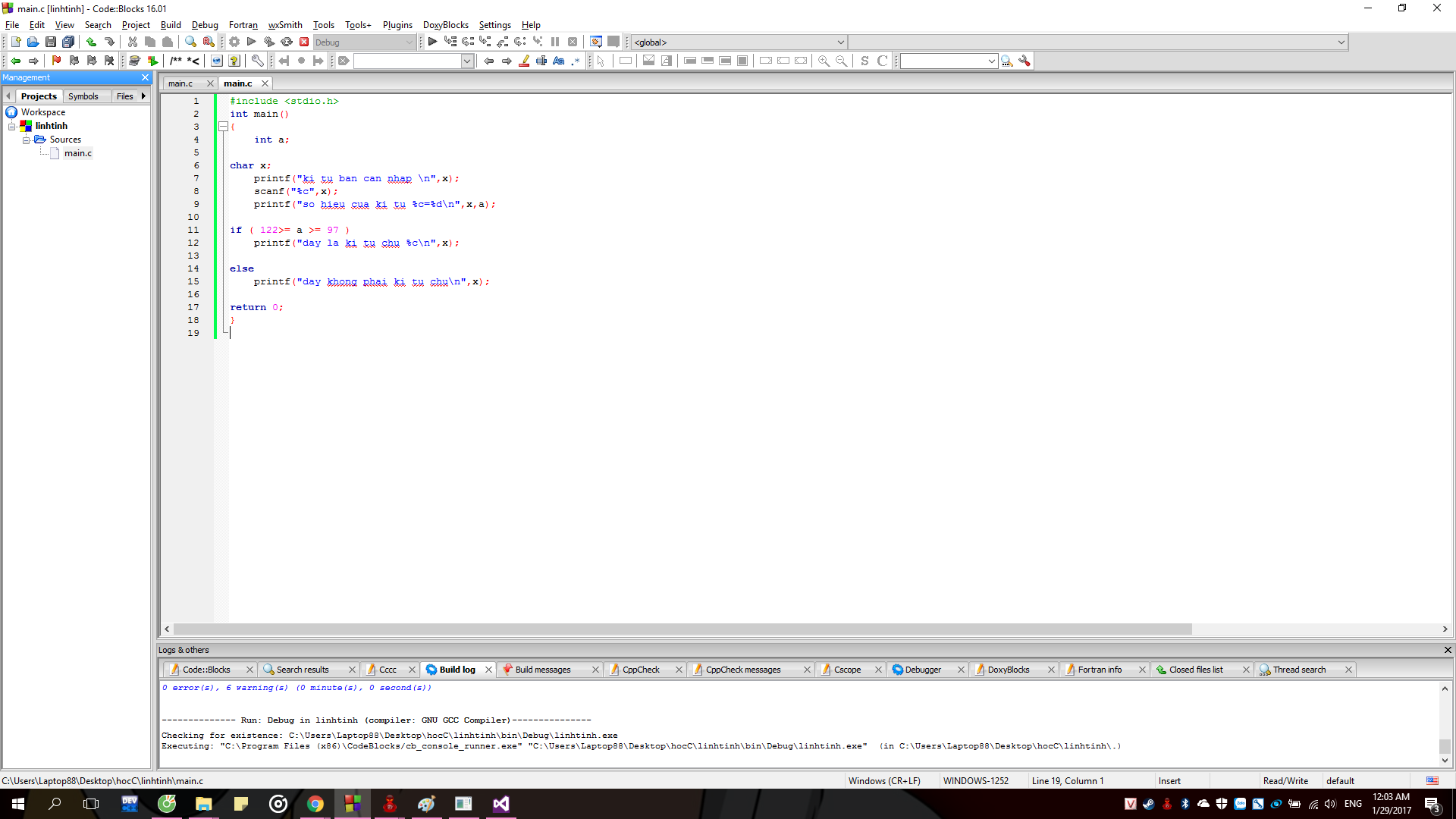The height and width of the screenshot is (819, 1456).
Task: Click the Rebuild icon
Action: point(287,42)
